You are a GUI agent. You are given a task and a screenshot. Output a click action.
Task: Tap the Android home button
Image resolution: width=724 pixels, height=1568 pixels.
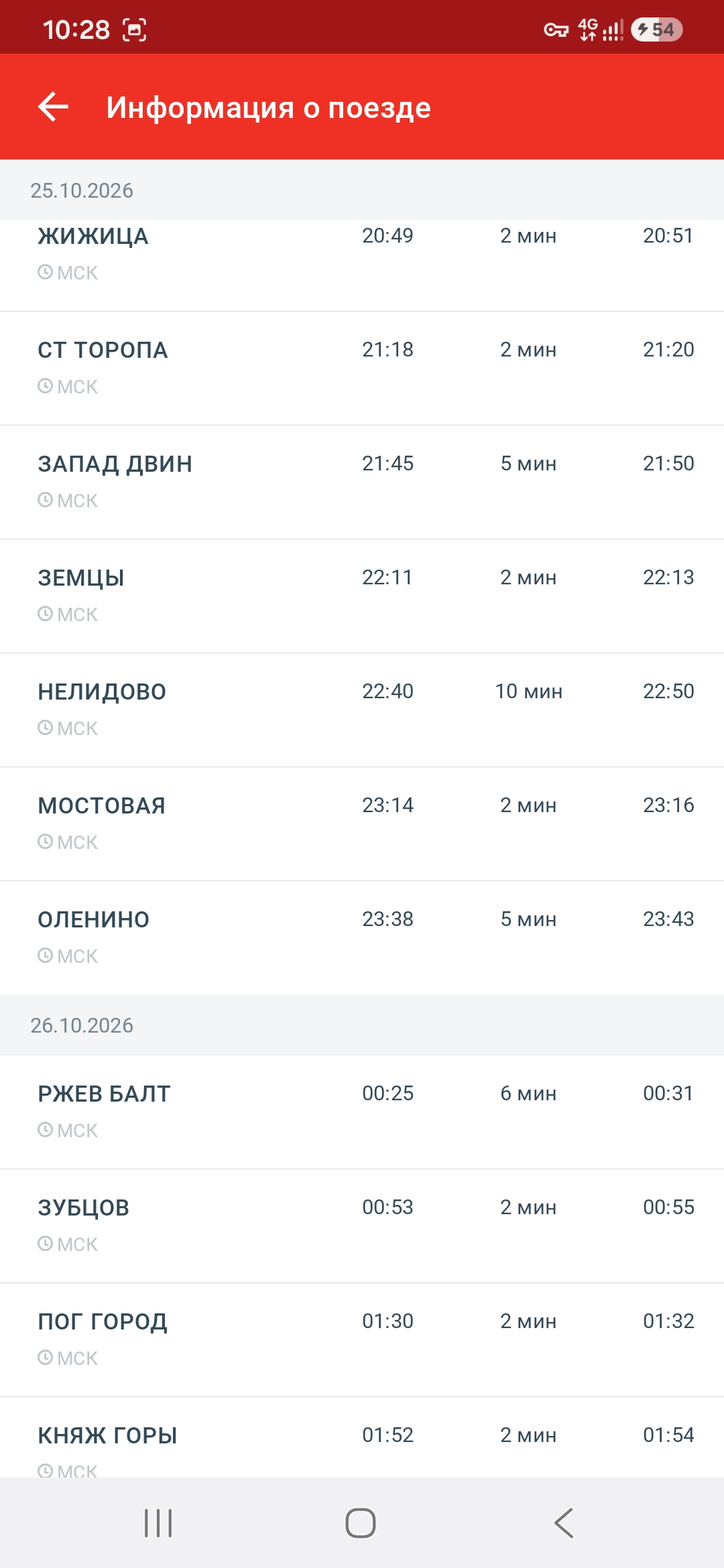point(361,1523)
